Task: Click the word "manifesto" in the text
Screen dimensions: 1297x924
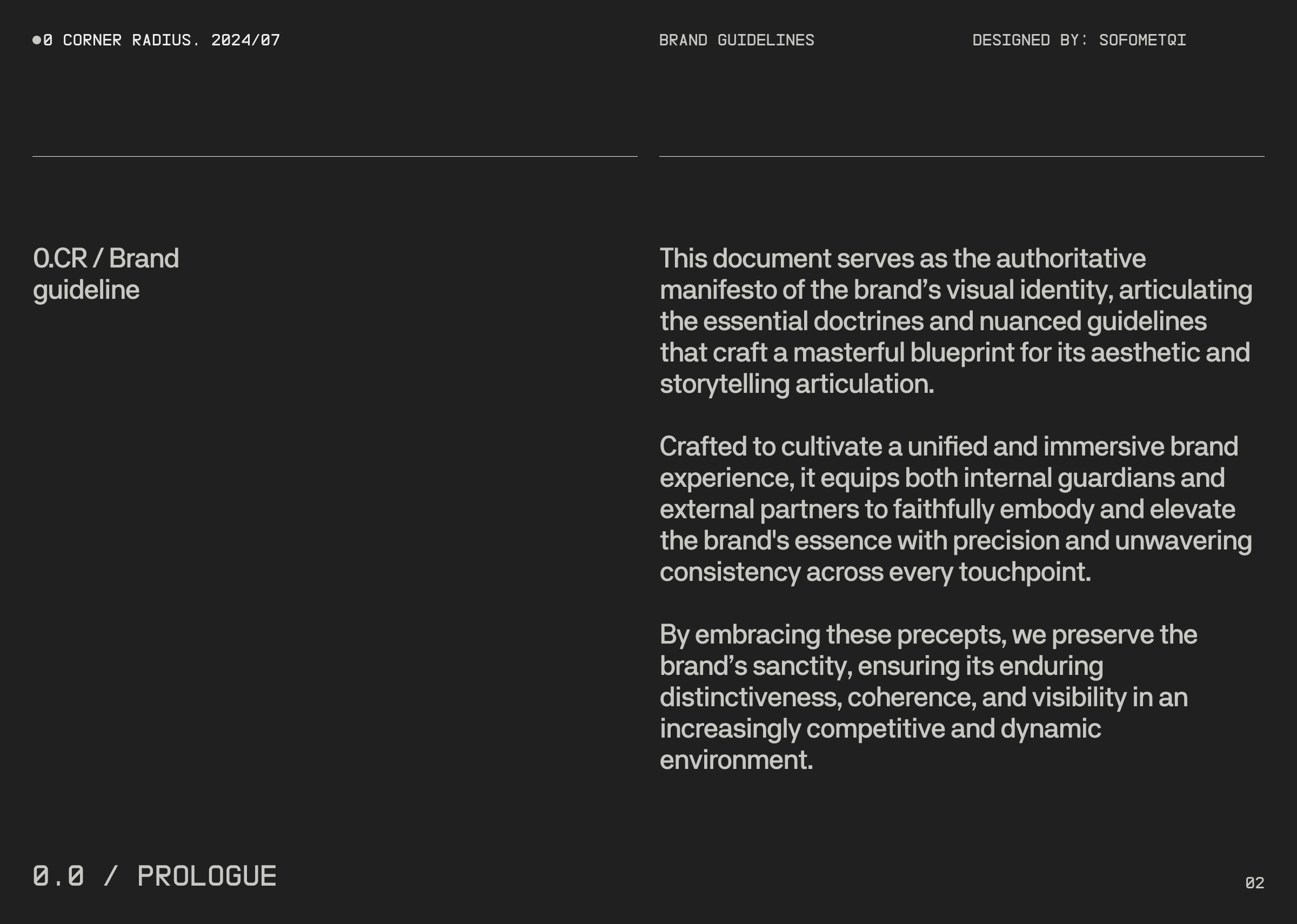Action: point(718,290)
